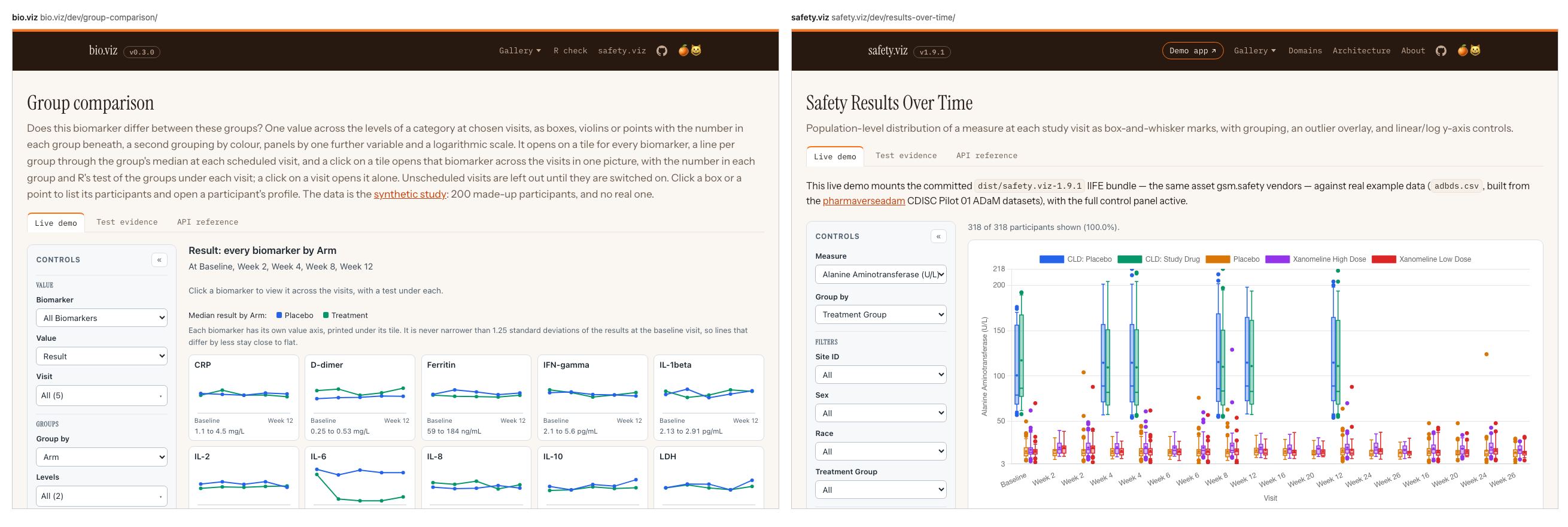Follow the pharmaverseadam link
This screenshot has width=1568, height=527.
coord(863,201)
